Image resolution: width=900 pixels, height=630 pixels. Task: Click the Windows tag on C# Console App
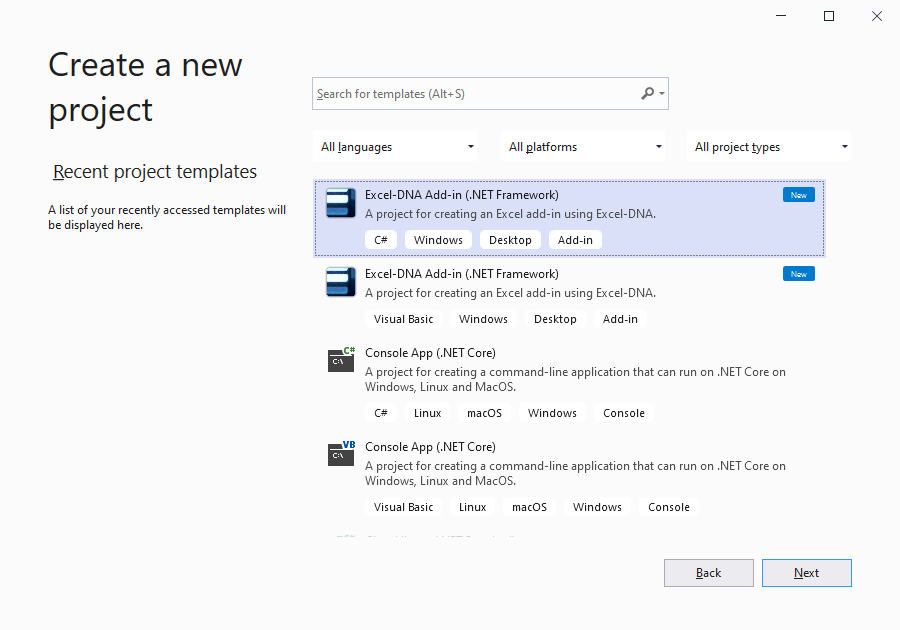pyautogui.click(x=552, y=413)
